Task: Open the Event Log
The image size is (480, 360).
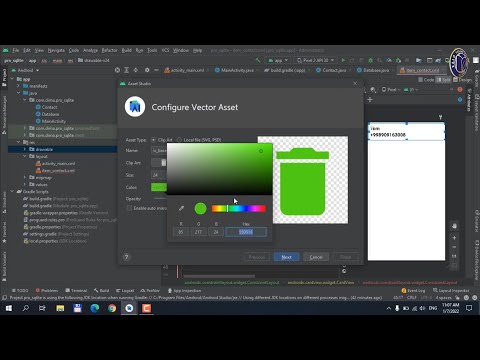Action: click(413, 290)
